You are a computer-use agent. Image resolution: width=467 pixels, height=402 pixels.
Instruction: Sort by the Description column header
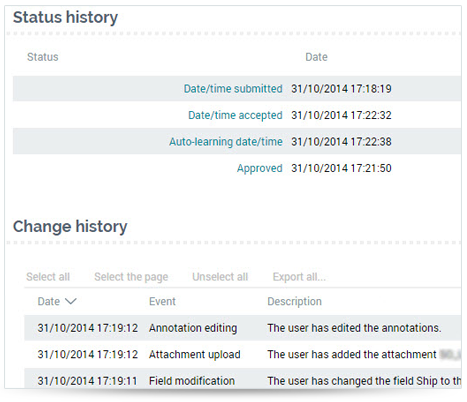click(x=294, y=301)
